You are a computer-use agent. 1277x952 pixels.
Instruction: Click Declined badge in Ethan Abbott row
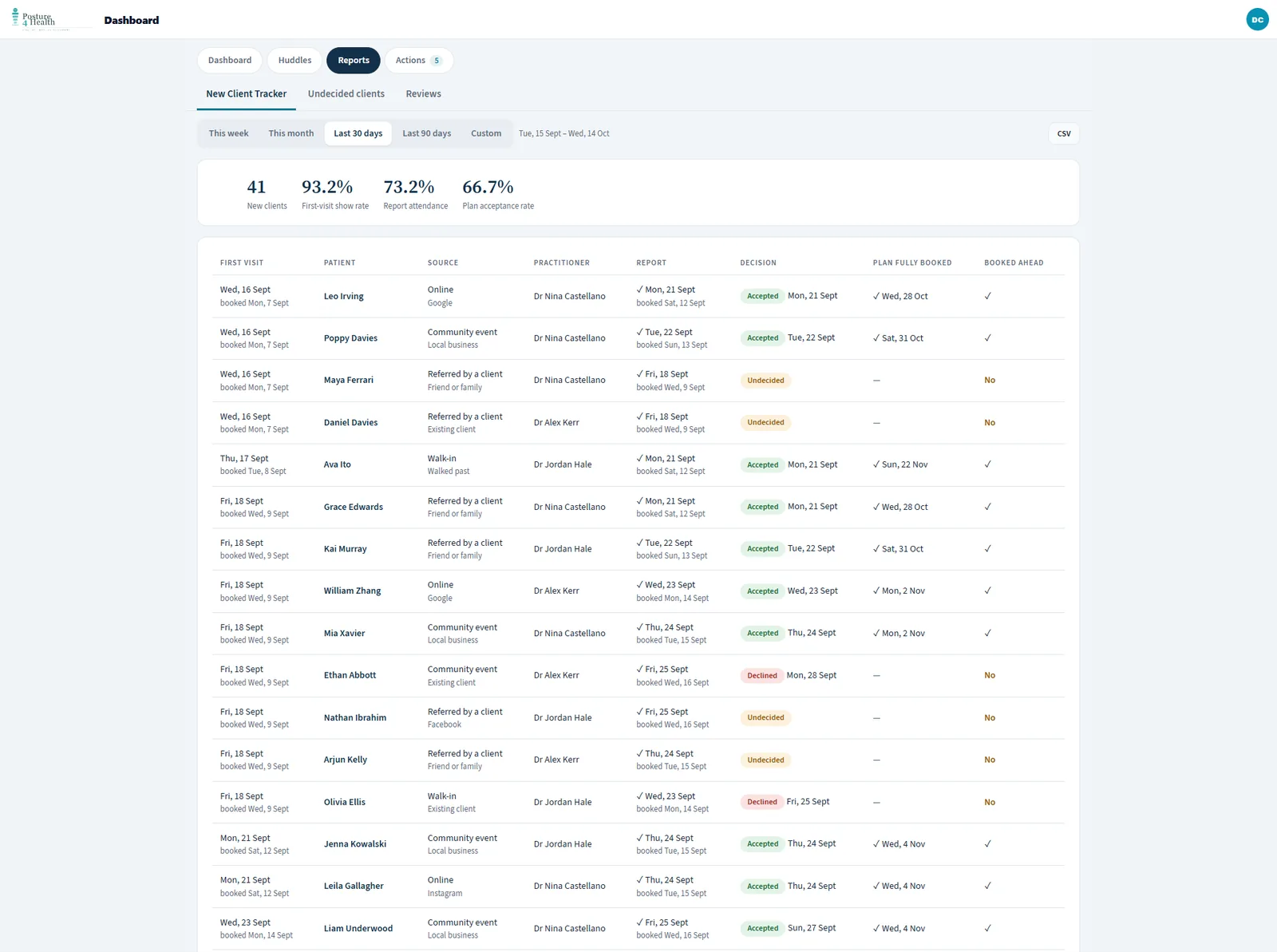click(x=762, y=676)
